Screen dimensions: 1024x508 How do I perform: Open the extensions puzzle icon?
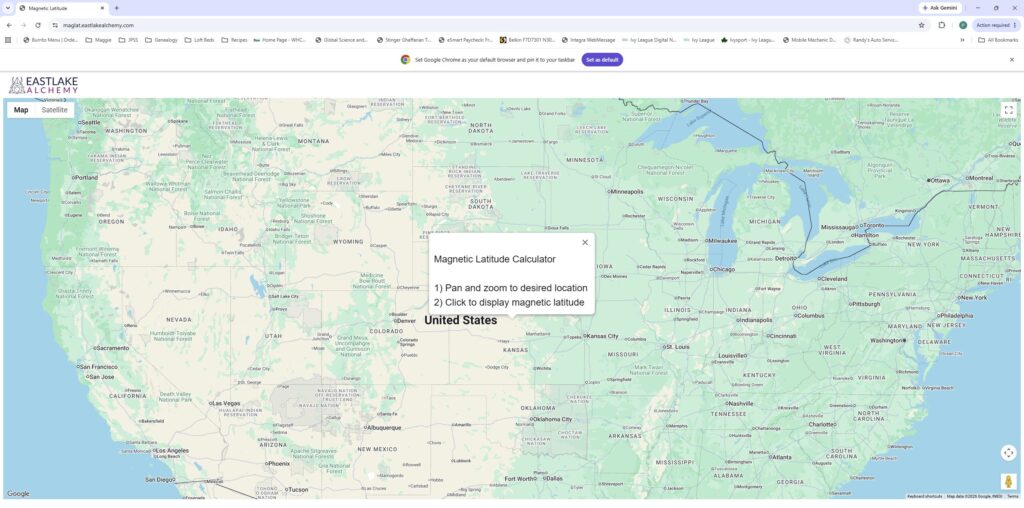(942, 25)
